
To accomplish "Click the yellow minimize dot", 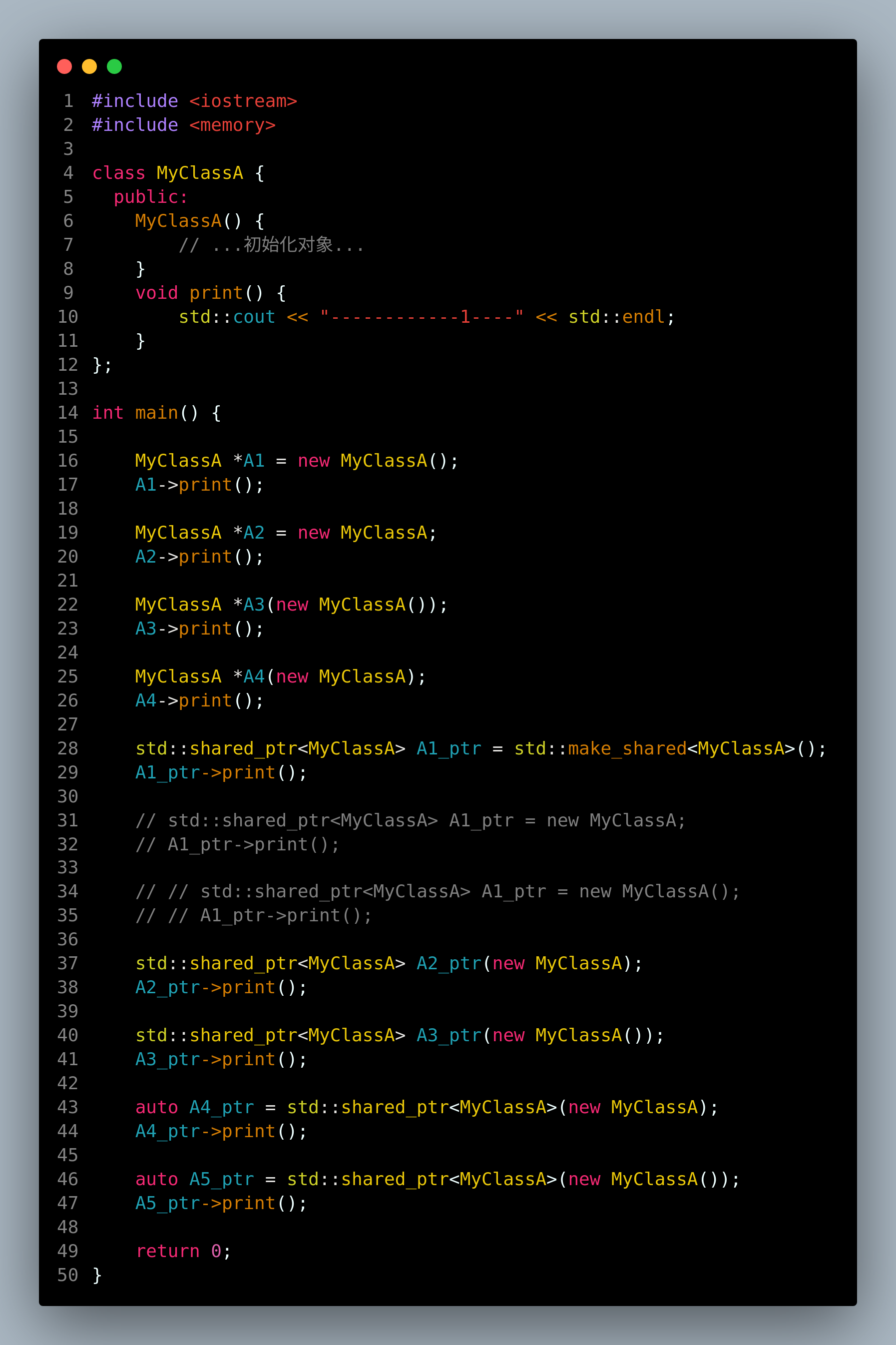I will (90, 66).
